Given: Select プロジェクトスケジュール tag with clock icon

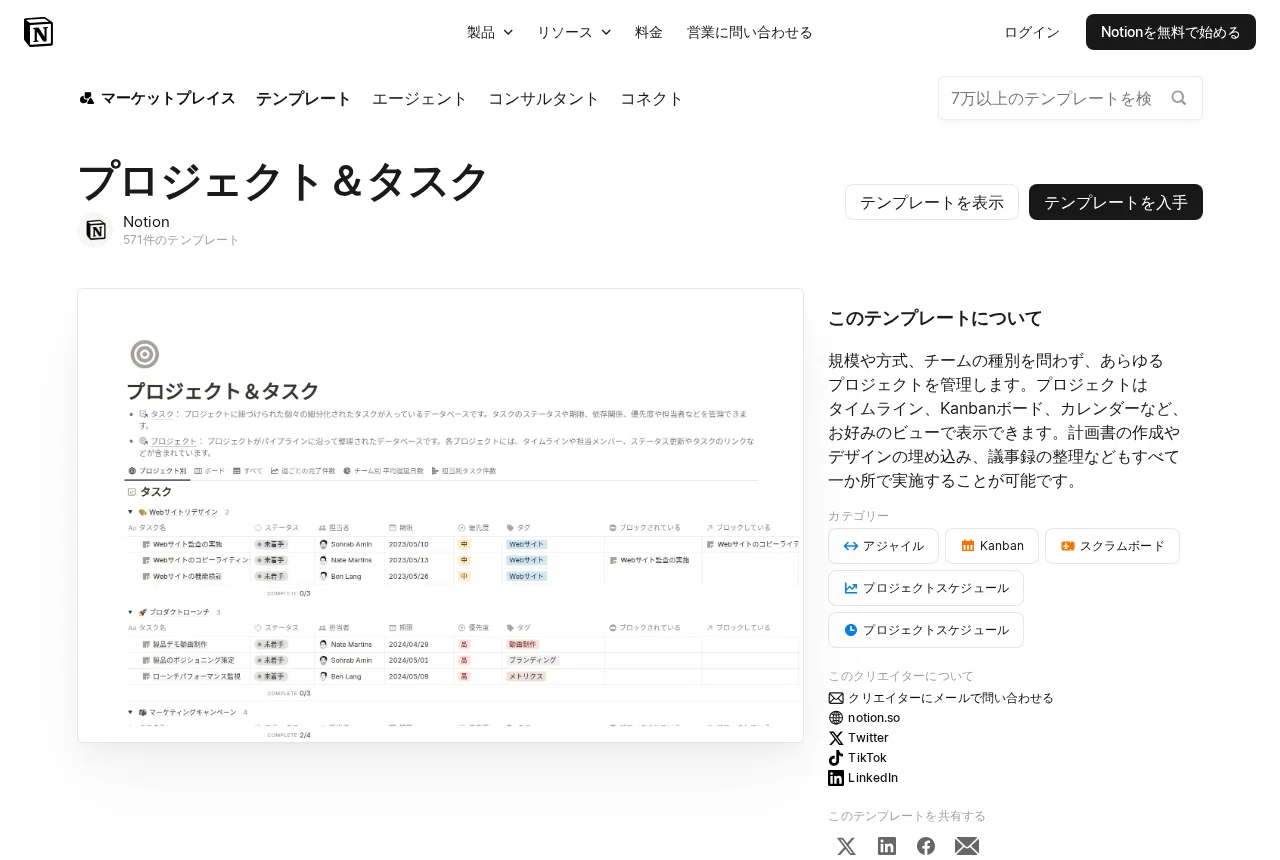Looking at the screenshot, I should pyautogui.click(x=926, y=630).
